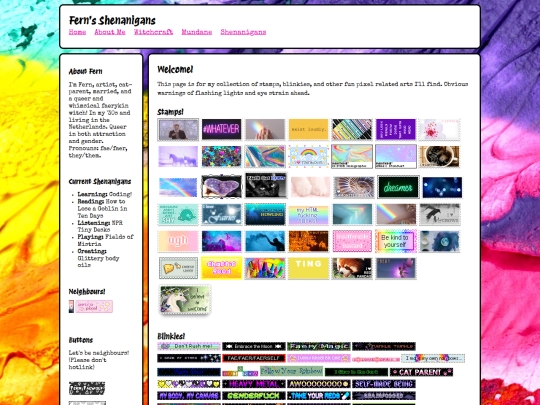540x405 pixels.
Task: Click the 'I believe in unicorns' stamp
Action: coord(185,299)
